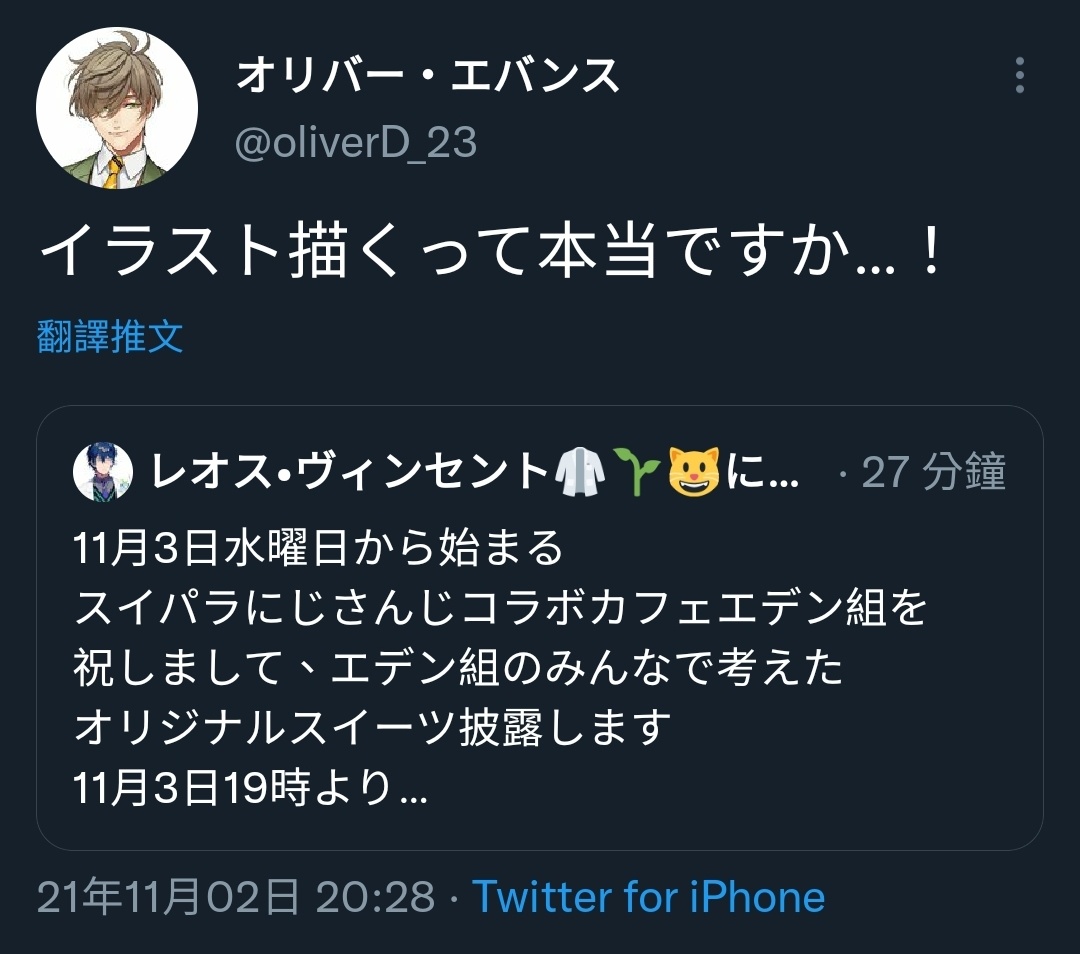Click the 翻譯推文 translate tweet link
The height and width of the screenshot is (954, 1080).
(110, 336)
